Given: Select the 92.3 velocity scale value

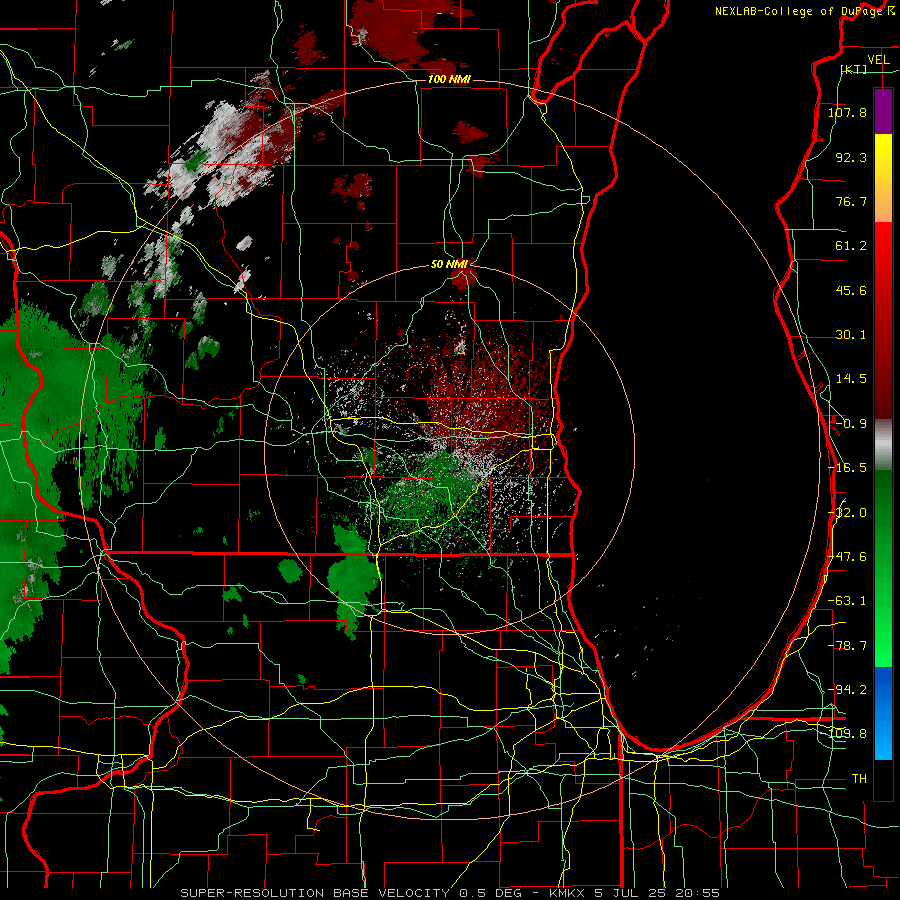Looking at the screenshot, I should click(851, 157).
